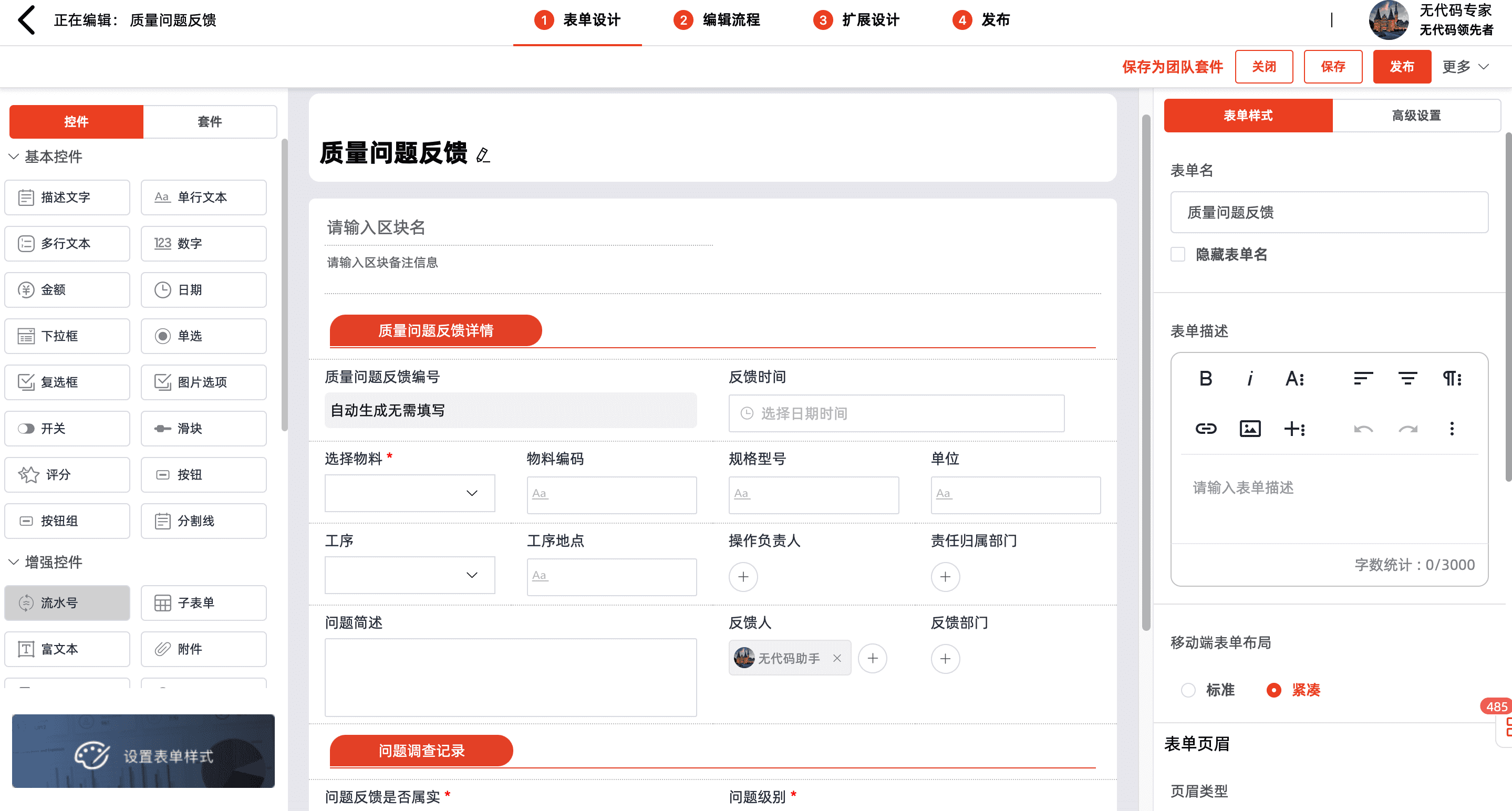Insert a link in the description editor

click(1206, 429)
